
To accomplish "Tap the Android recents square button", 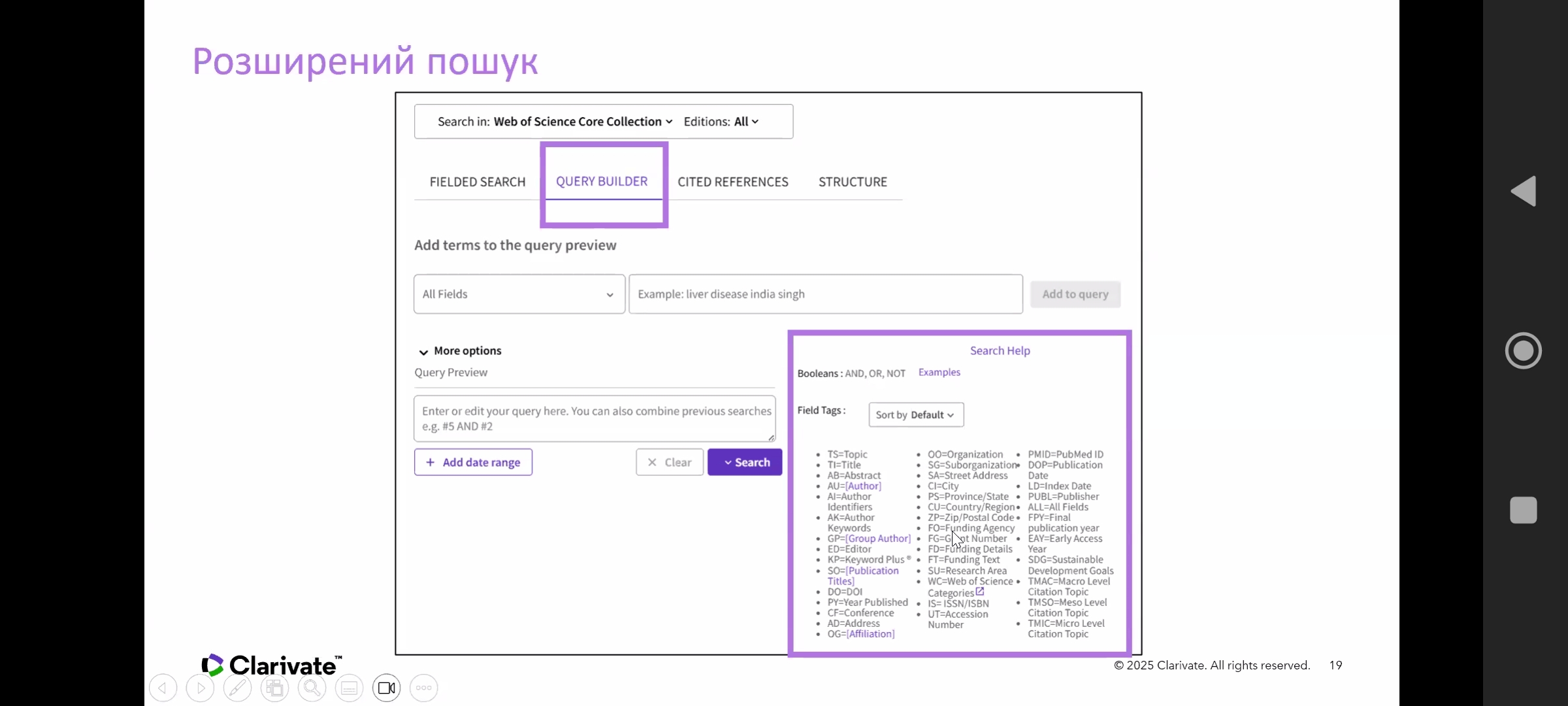I will tap(1524, 510).
